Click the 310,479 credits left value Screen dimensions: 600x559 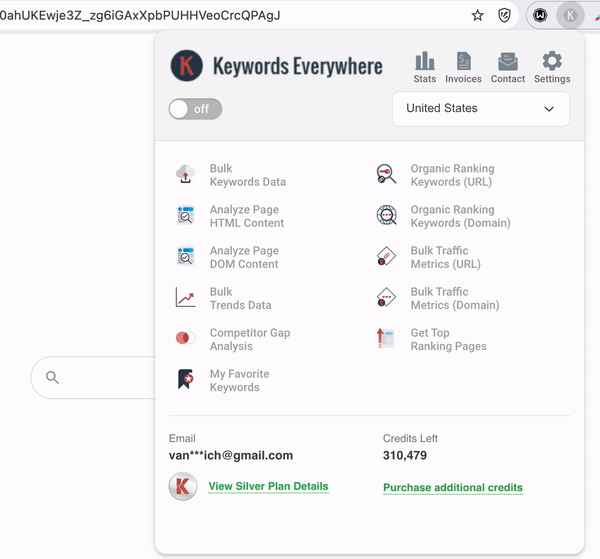405,455
